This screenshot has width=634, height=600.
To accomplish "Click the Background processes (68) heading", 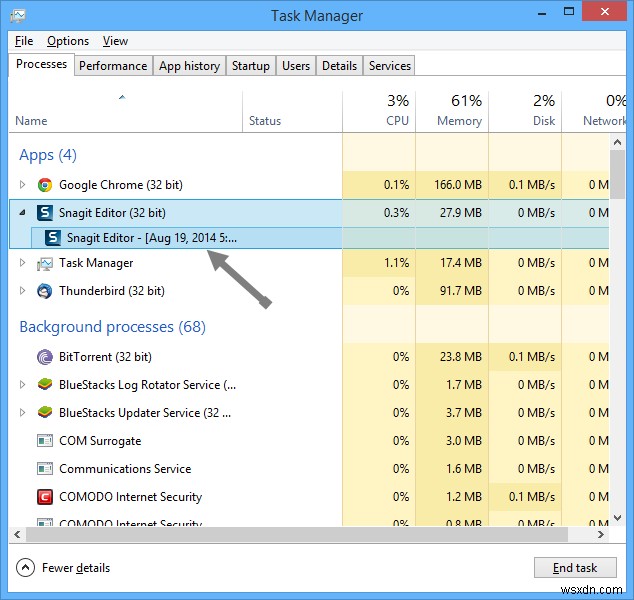I will click(x=112, y=327).
